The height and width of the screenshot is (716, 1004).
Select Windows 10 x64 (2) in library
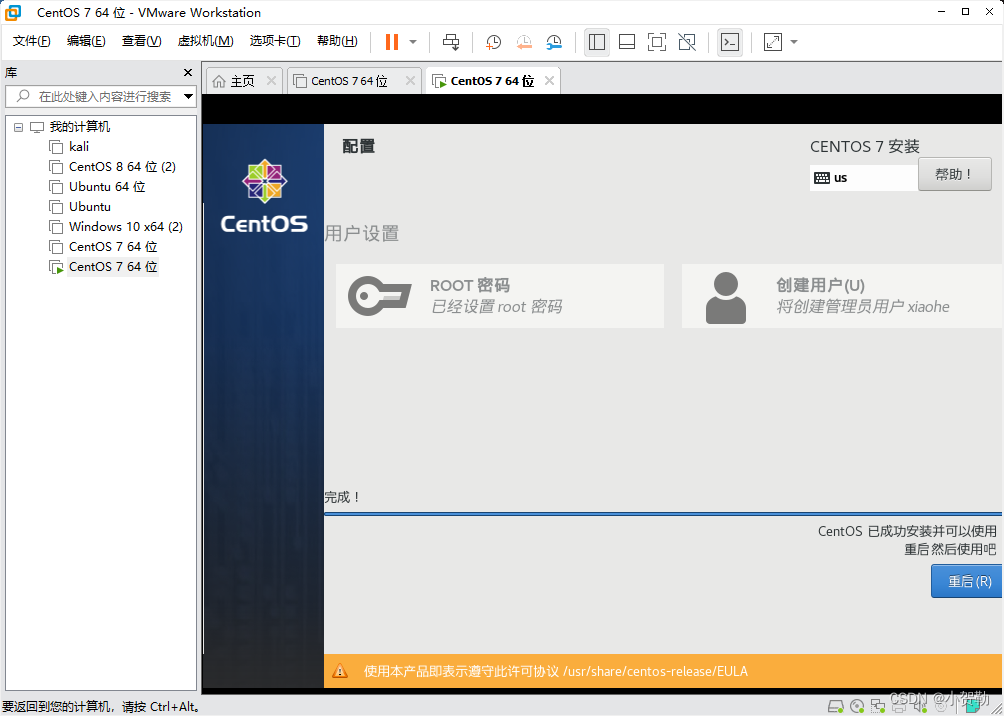pyautogui.click(x=126, y=227)
